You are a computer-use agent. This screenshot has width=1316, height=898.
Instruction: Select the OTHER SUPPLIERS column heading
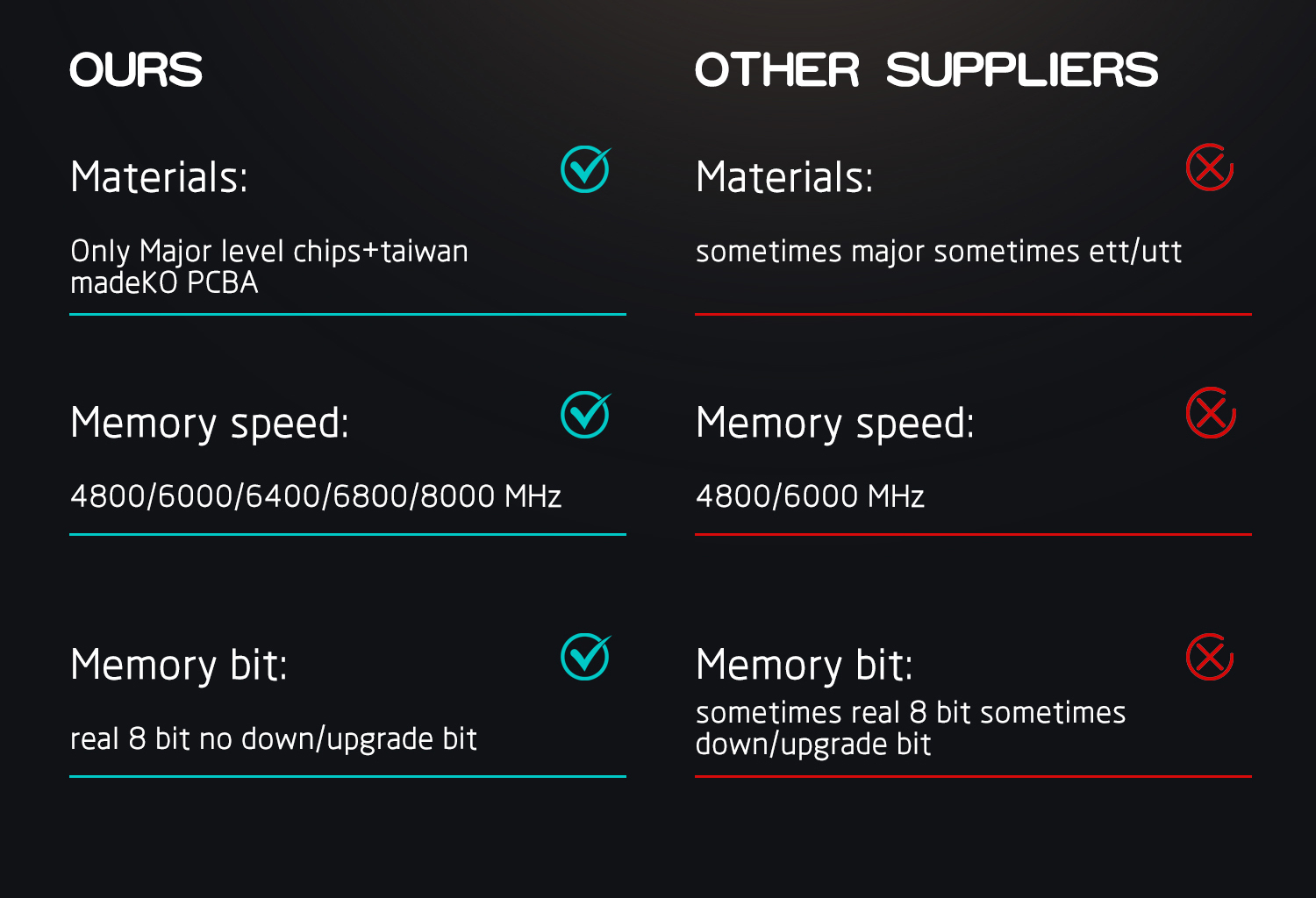pos(926,70)
